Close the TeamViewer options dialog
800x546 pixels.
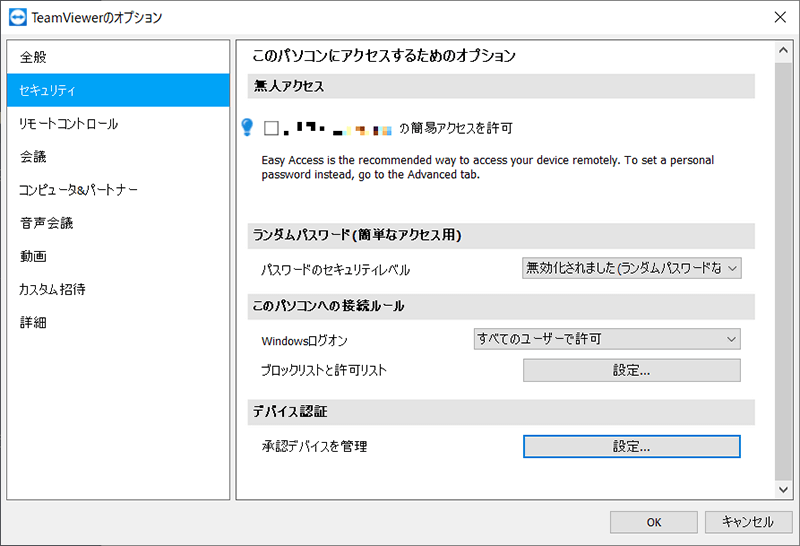780,17
